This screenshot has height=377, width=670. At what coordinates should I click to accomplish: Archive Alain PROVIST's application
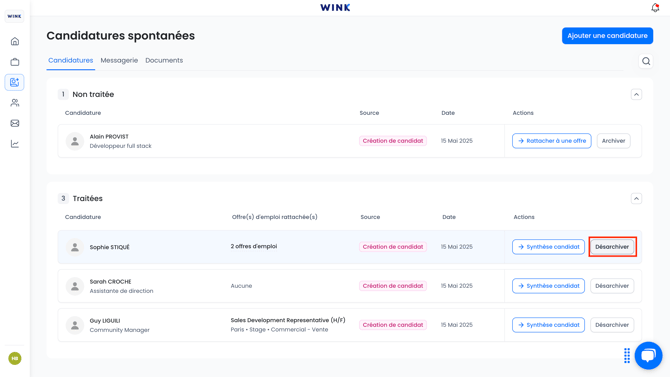(x=613, y=141)
